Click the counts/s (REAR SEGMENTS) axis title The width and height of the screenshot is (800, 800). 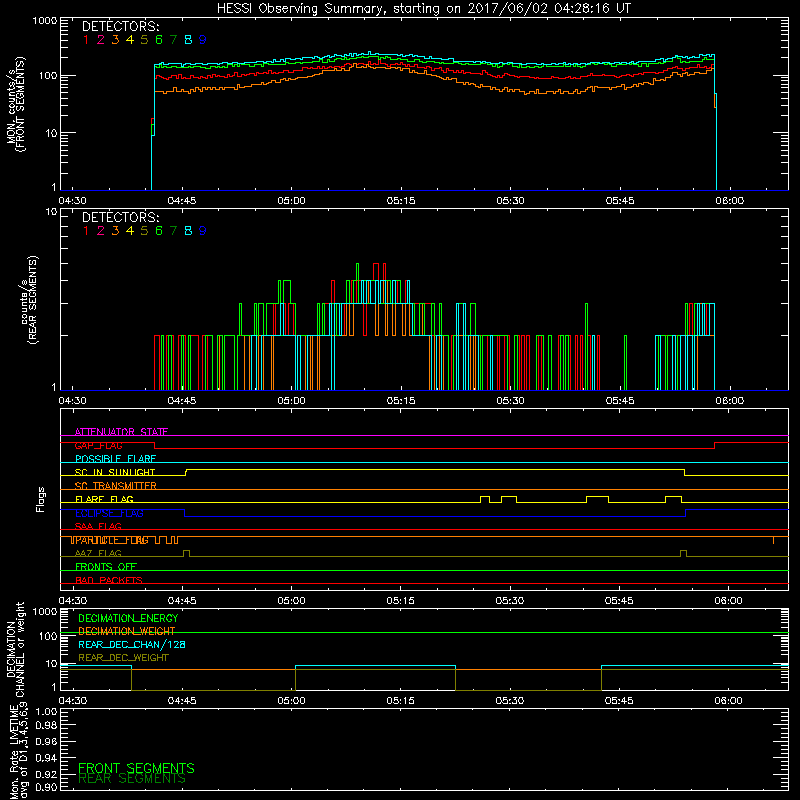pos(29,300)
